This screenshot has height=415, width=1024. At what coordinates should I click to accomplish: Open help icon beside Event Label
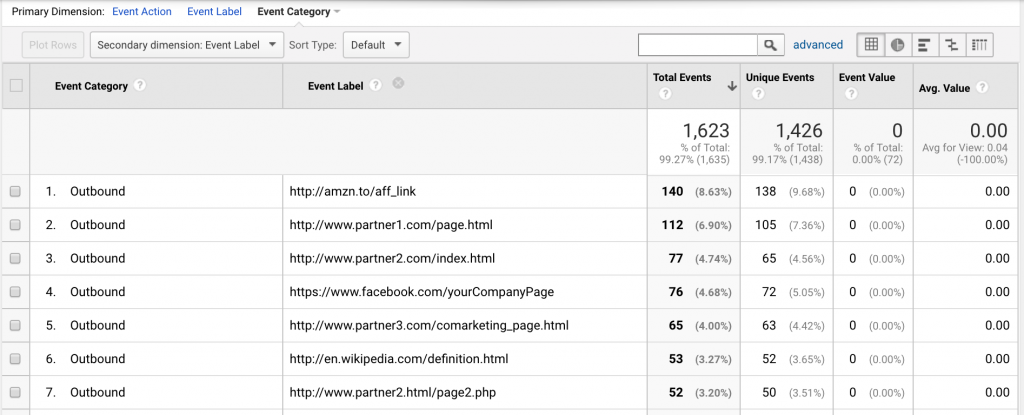375,86
